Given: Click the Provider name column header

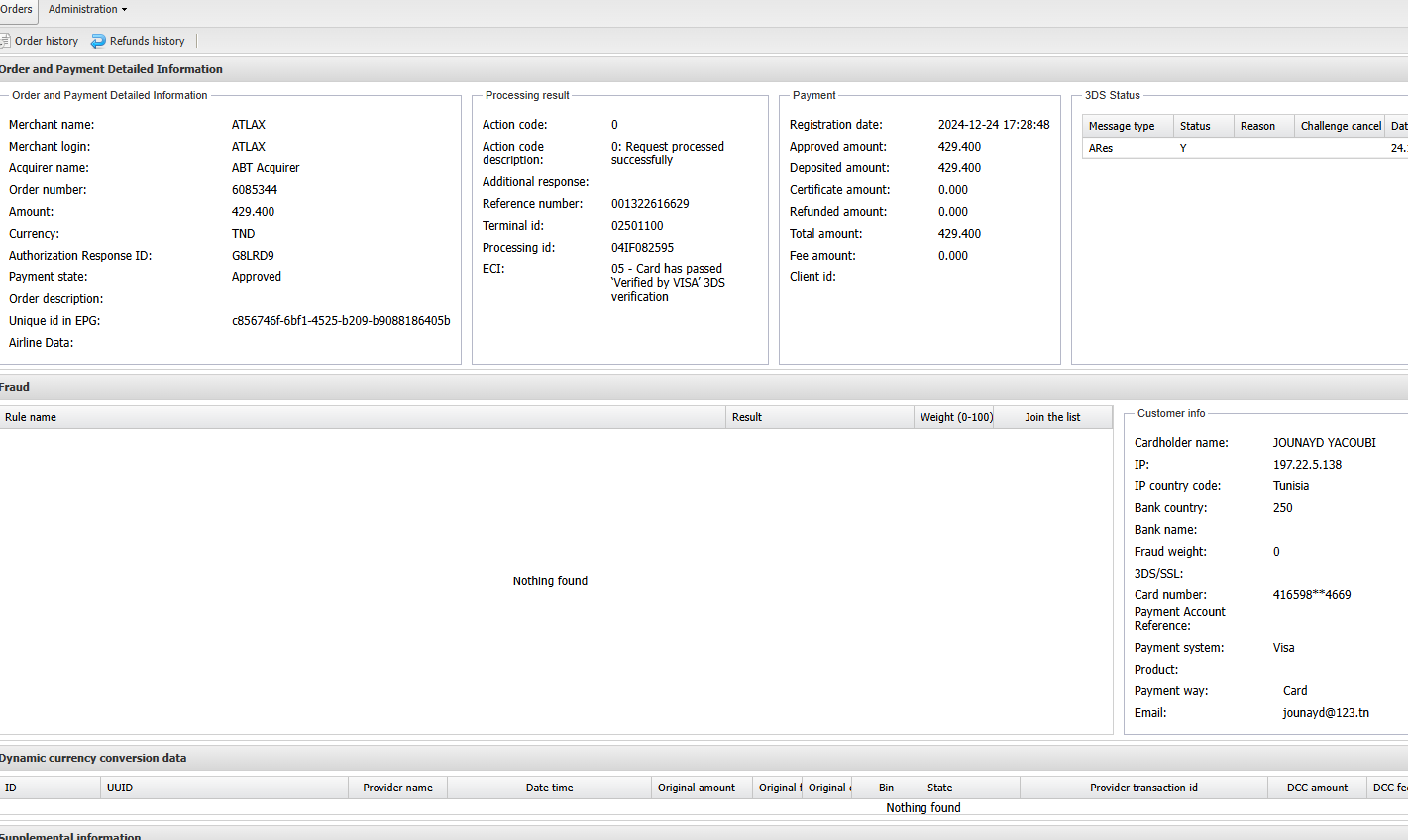Looking at the screenshot, I should tap(397, 787).
